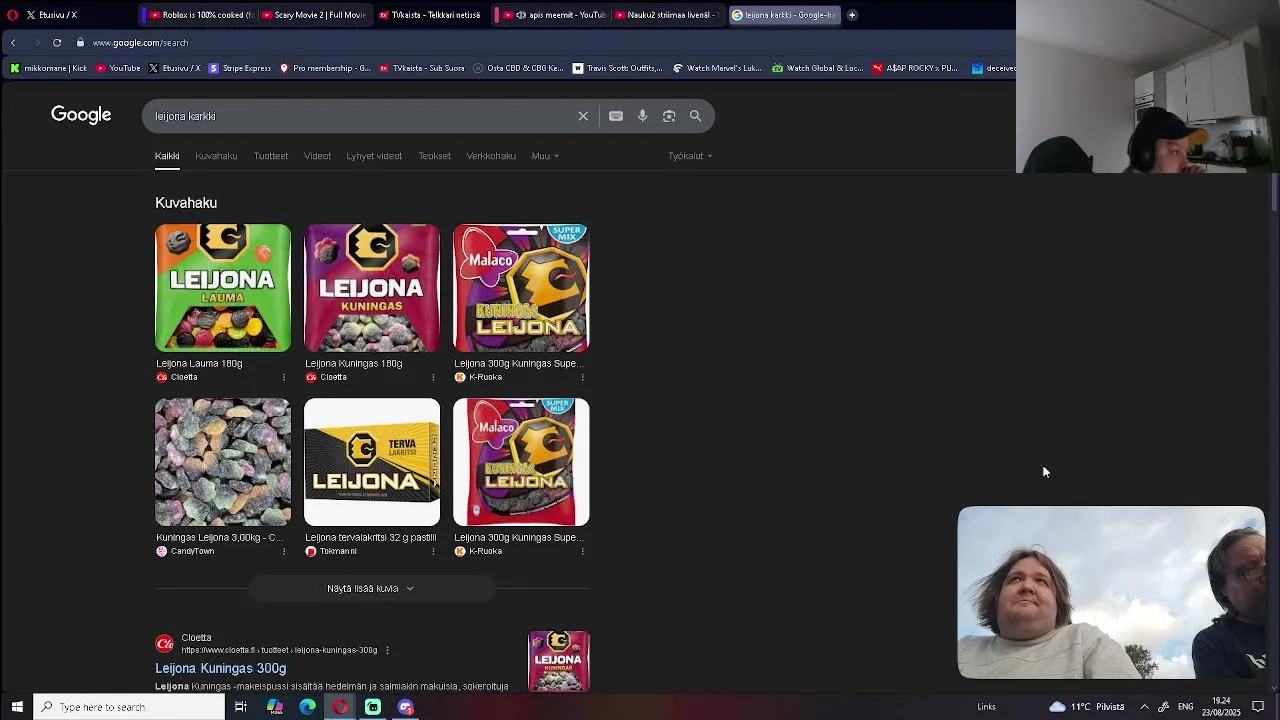The height and width of the screenshot is (720, 1280).
Task: Click the magnifying glass search button
Action: tap(695, 116)
